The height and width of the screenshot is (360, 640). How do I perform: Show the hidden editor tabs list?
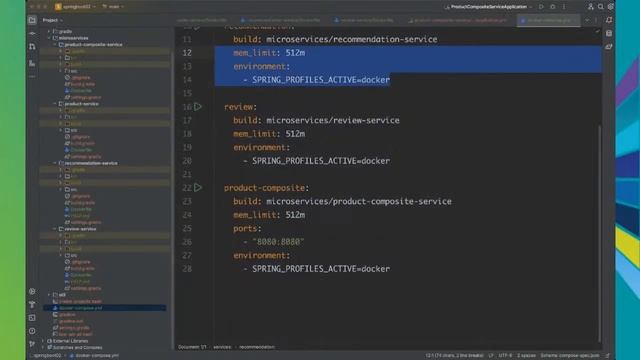point(587,20)
